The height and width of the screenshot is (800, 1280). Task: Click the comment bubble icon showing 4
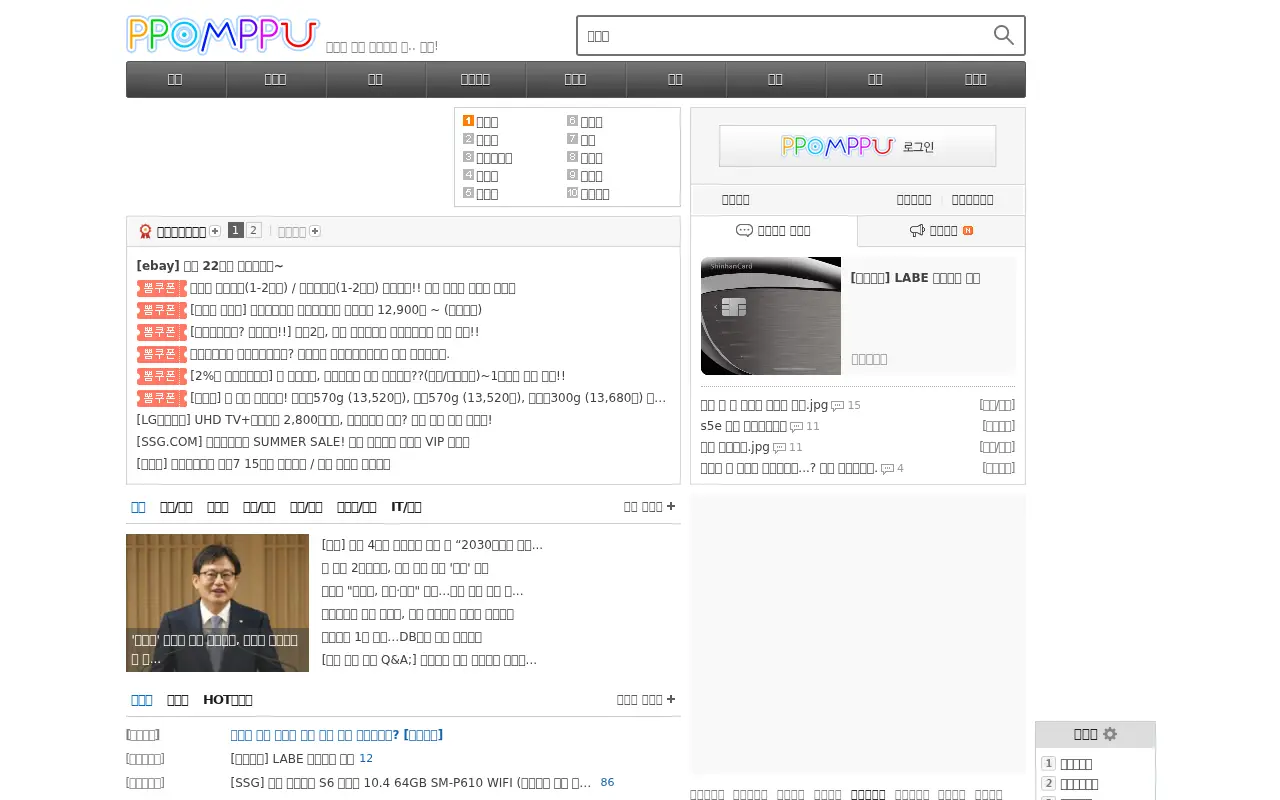[x=887, y=469]
